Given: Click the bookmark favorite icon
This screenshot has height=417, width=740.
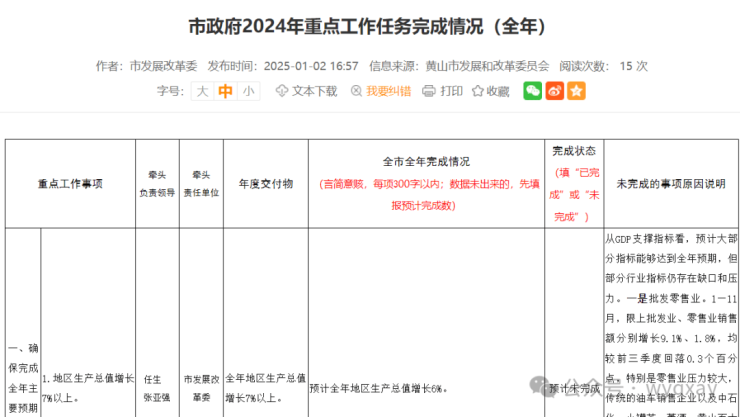Looking at the screenshot, I should (476, 91).
